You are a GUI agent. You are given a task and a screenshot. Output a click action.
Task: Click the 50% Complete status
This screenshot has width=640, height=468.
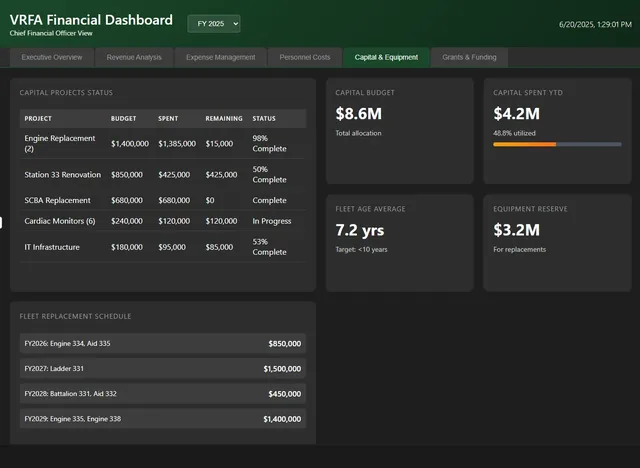pyautogui.click(x=269, y=175)
